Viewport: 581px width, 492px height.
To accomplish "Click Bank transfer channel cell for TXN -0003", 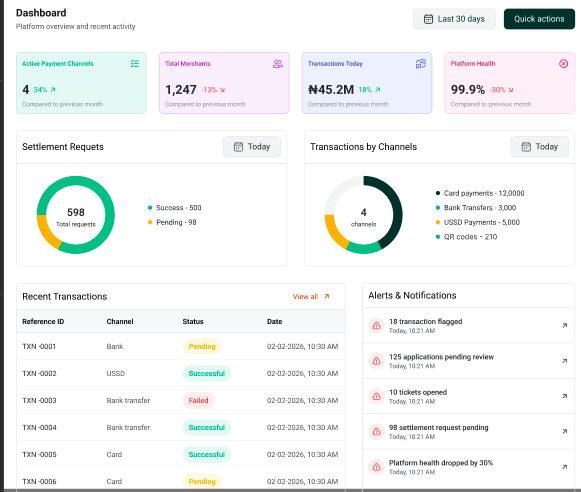I will click(x=128, y=400).
